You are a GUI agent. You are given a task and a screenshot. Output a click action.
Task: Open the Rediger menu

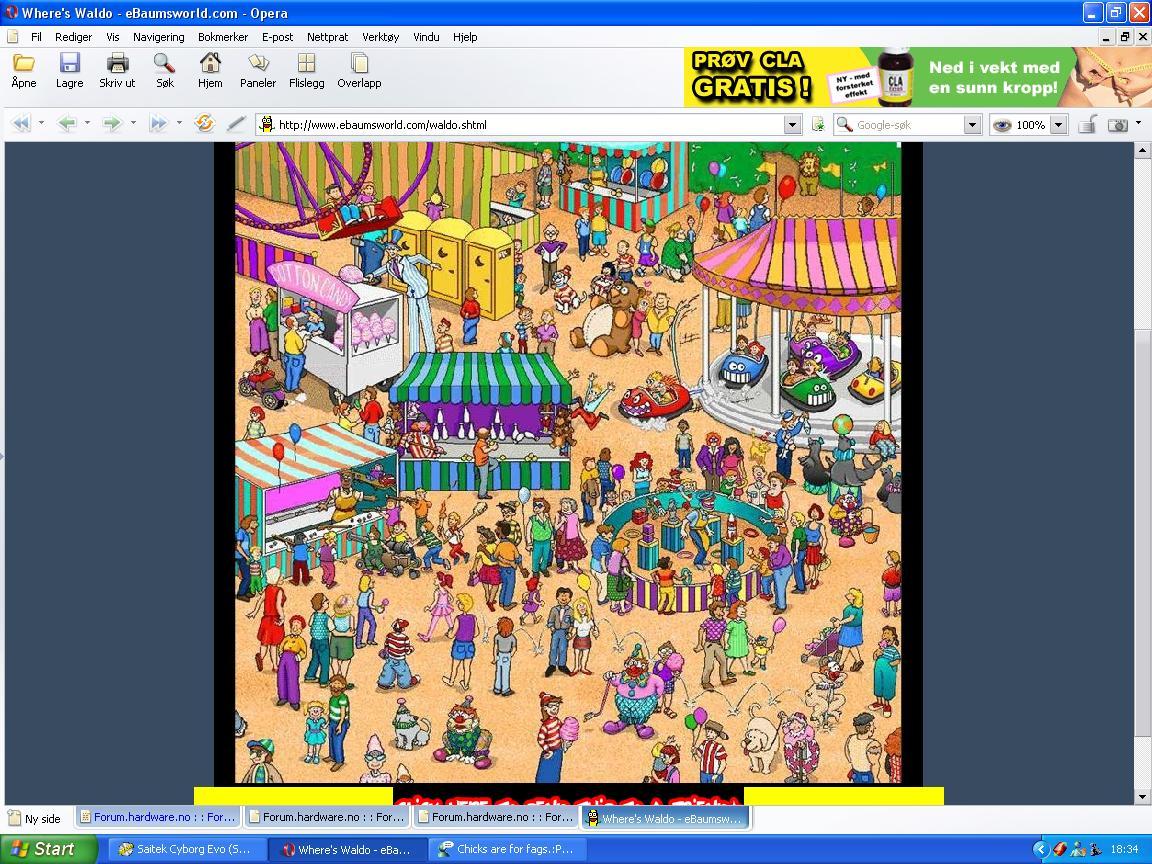coord(73,37)
